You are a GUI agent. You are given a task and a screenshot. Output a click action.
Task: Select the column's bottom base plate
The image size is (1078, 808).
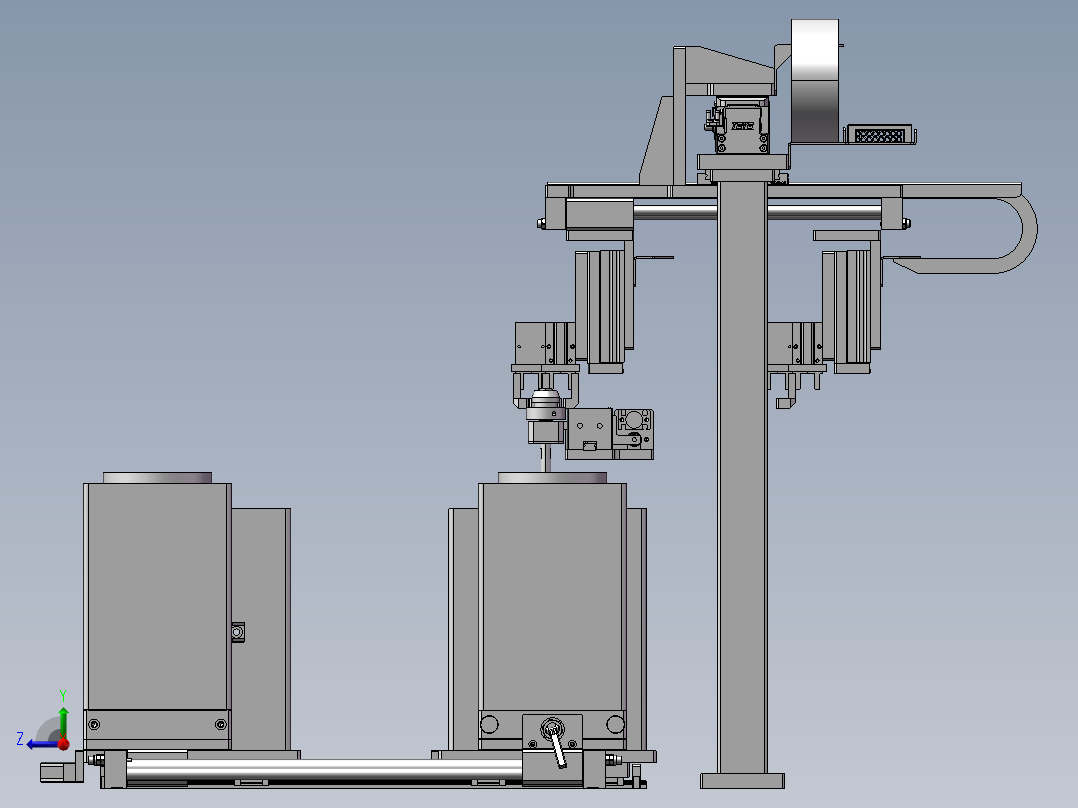pos(742,780)
